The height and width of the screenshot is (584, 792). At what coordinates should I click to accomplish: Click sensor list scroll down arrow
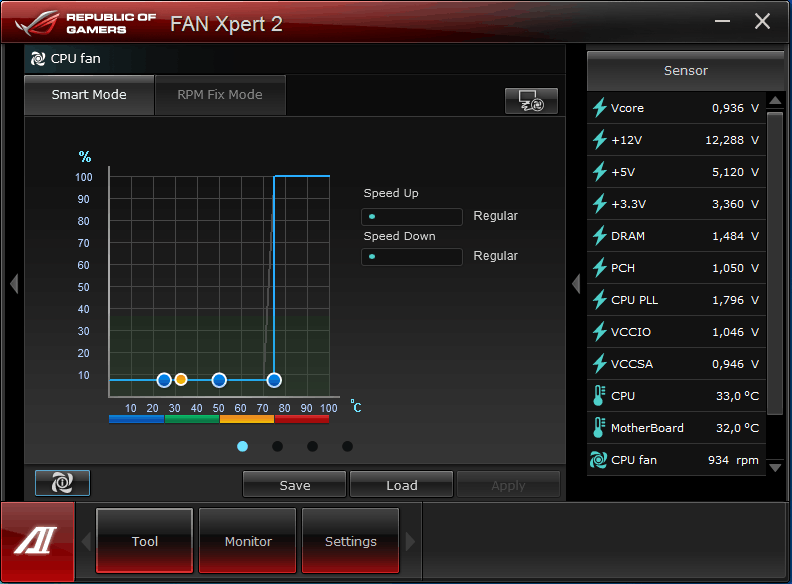click(x=775, y=467)
